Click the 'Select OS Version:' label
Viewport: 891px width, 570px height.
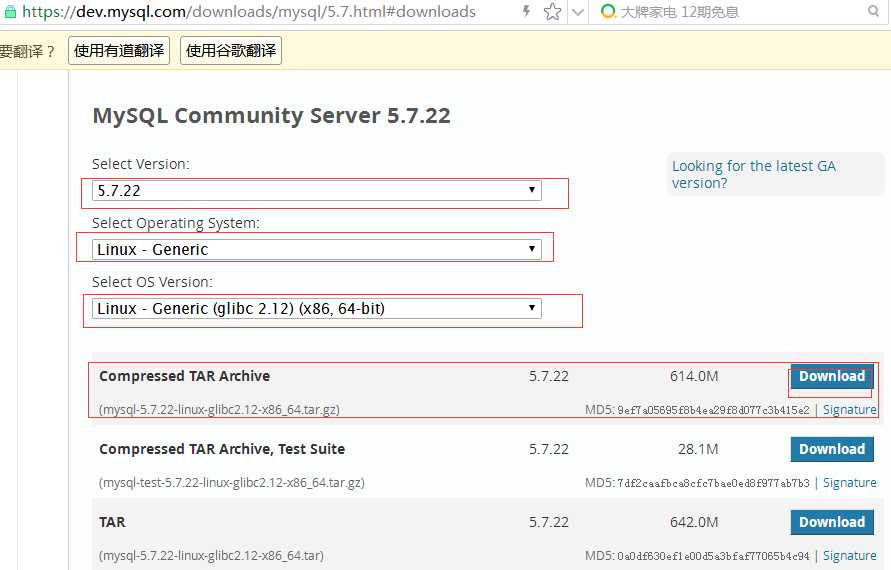[152, 282]
